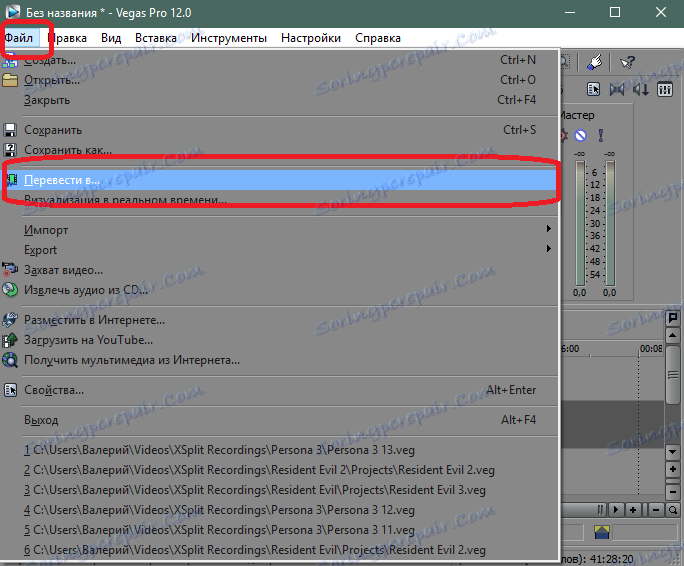Select Сохранить menu entry

[280, 130]
